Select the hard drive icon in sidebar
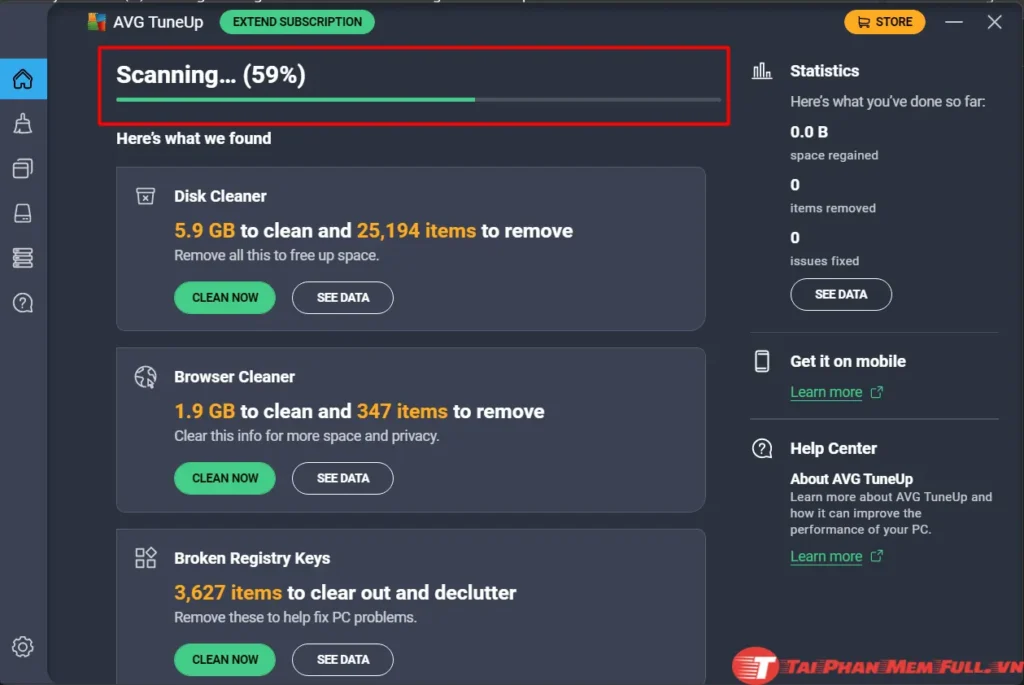The height and width of the screenshot is (685, 1024). coord(23,213)
